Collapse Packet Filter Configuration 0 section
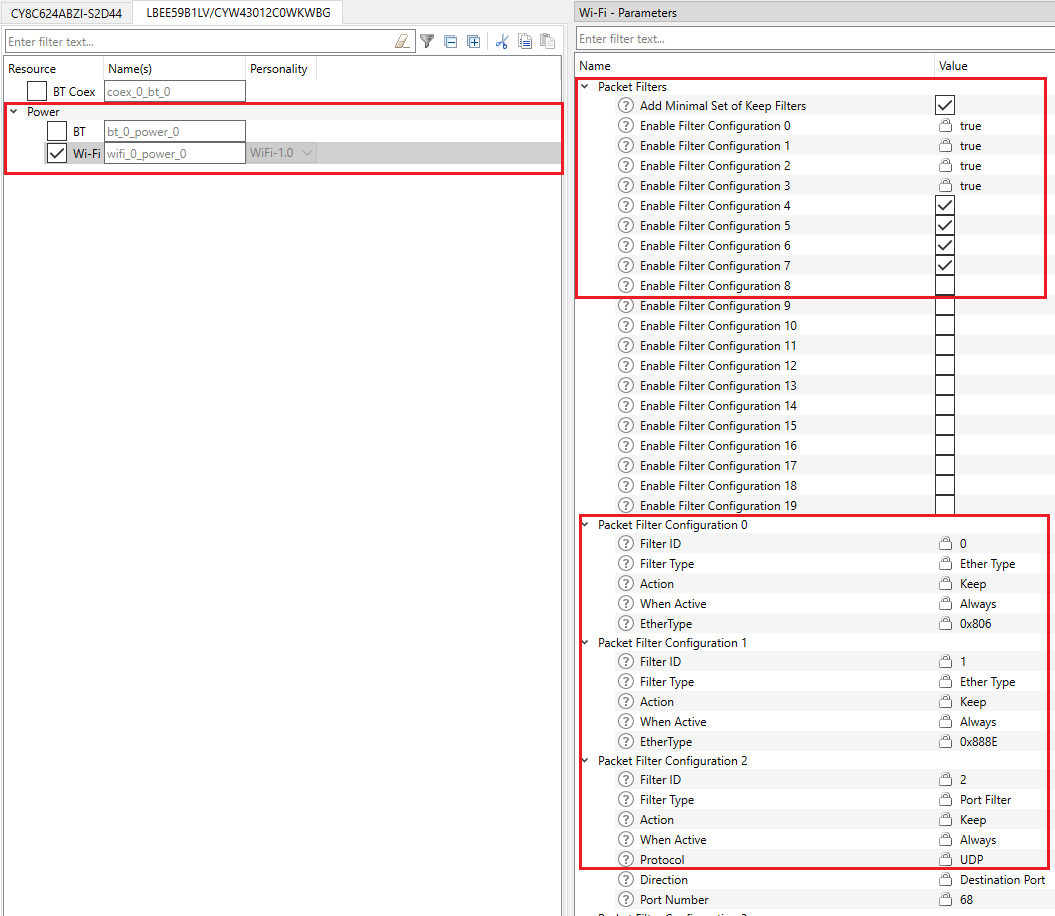 click(x=585, y=525)
